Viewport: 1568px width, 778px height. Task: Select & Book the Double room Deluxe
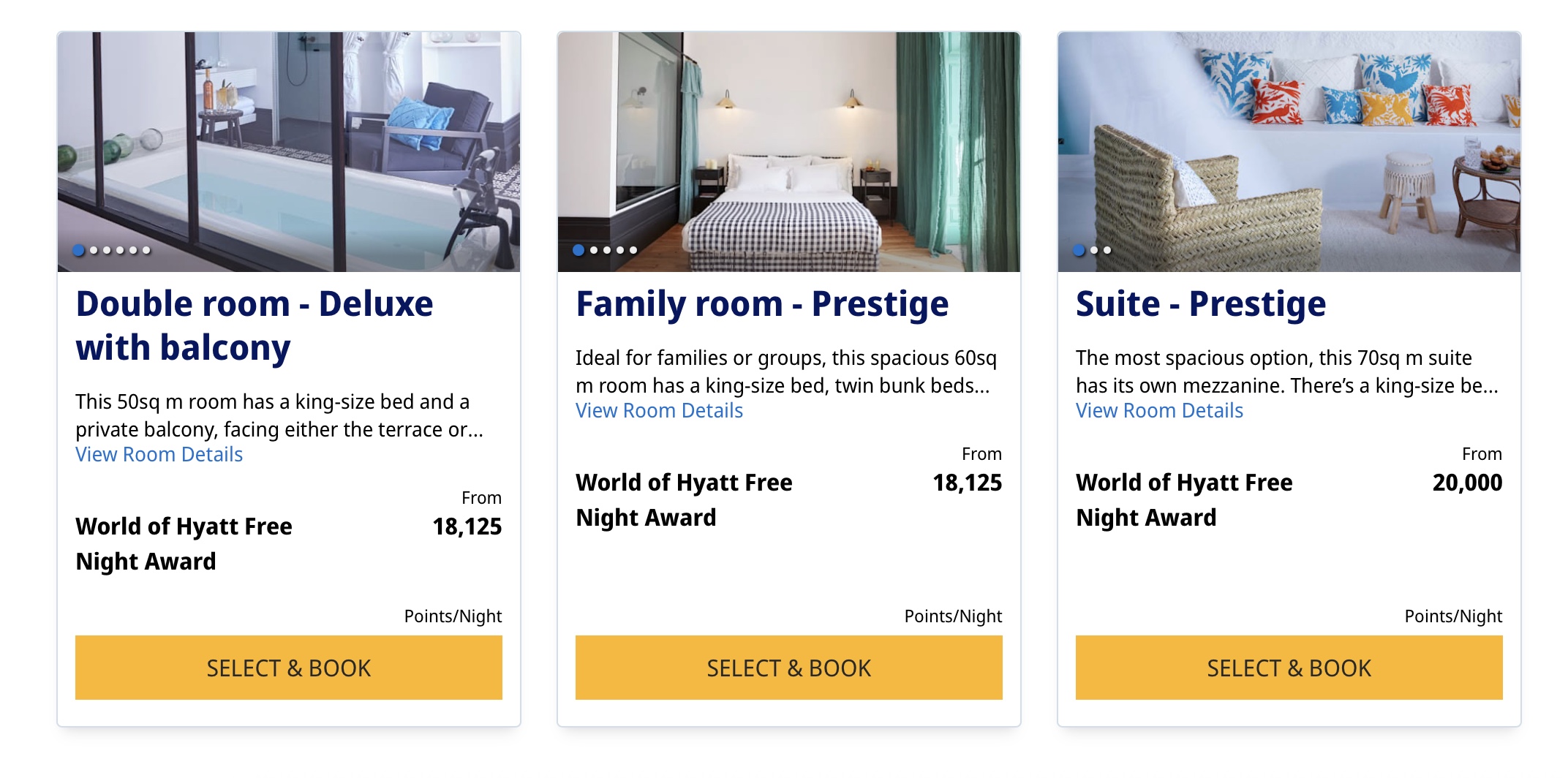click(x=289, y=668)
